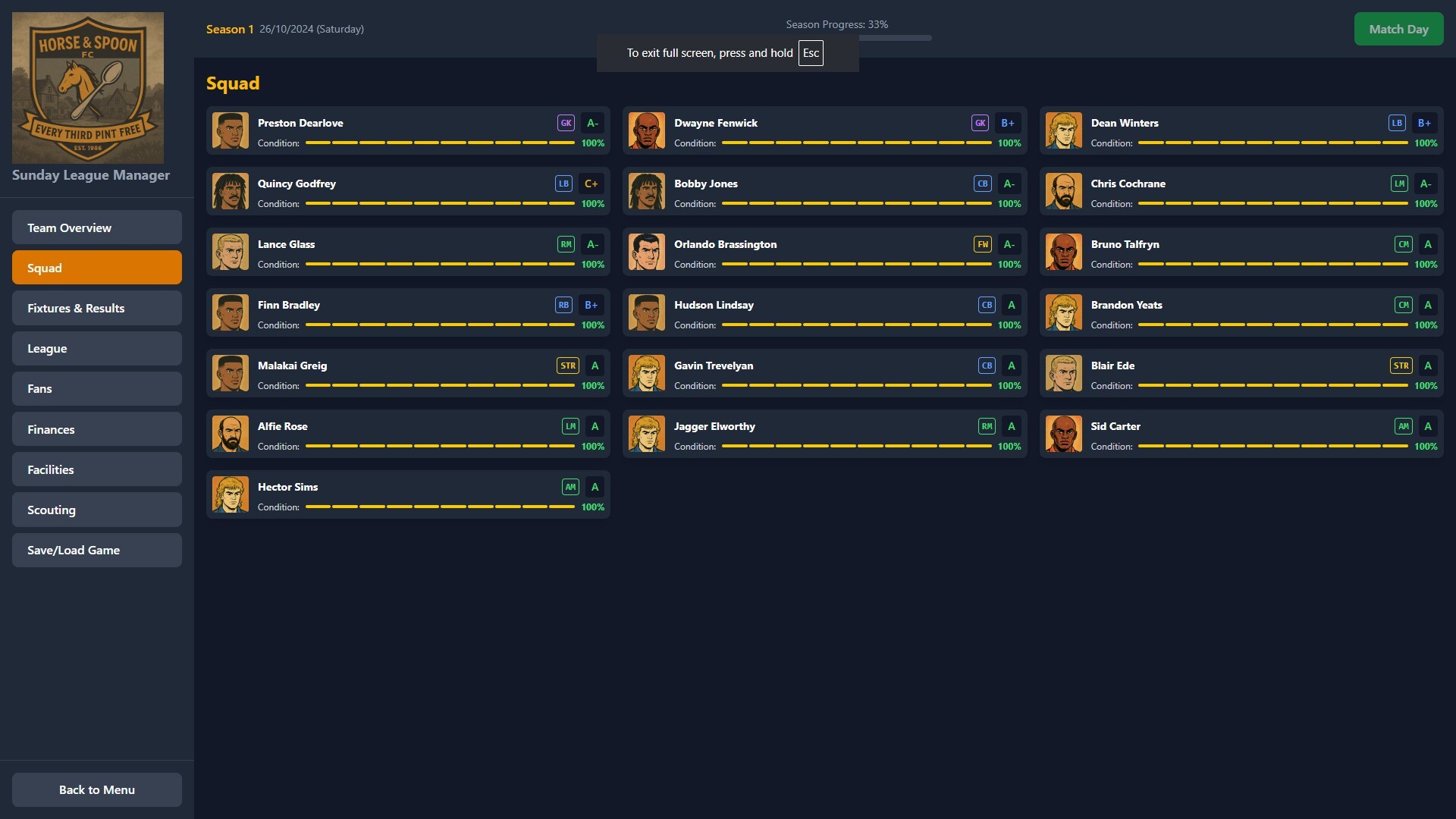Switch to the Scouting section
1456x819 pixels.
(96, 510)
